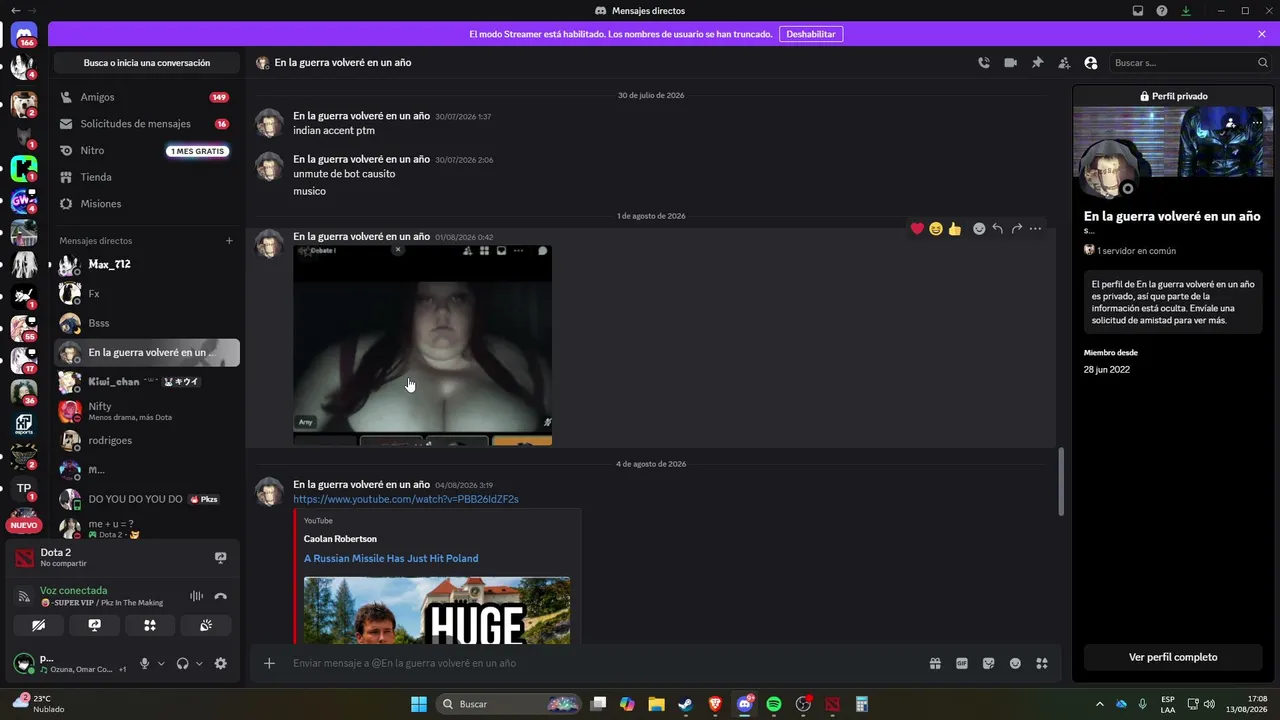Dismiss the Streamer mode banner
Image resolution: width=1280 pixels, height=720 pixels.
point(1262,34)
